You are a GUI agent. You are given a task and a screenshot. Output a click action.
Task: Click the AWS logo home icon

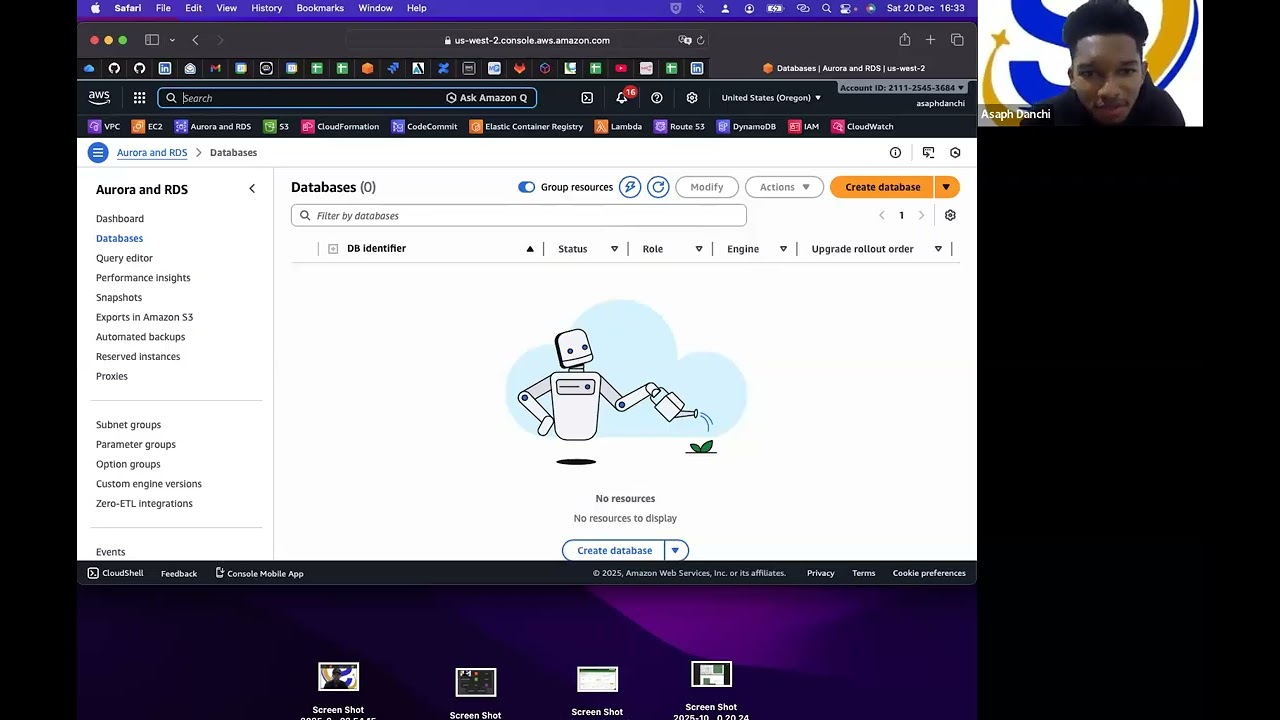[x=99, y=98]
